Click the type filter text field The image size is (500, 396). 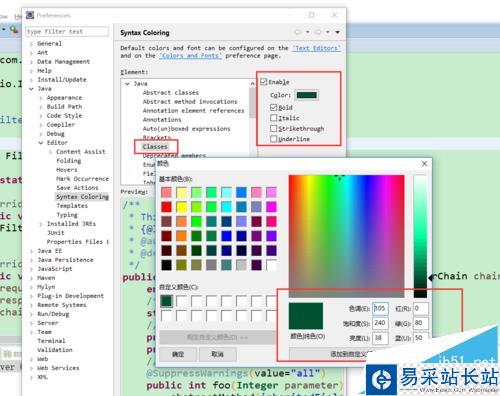coord(67,32)
